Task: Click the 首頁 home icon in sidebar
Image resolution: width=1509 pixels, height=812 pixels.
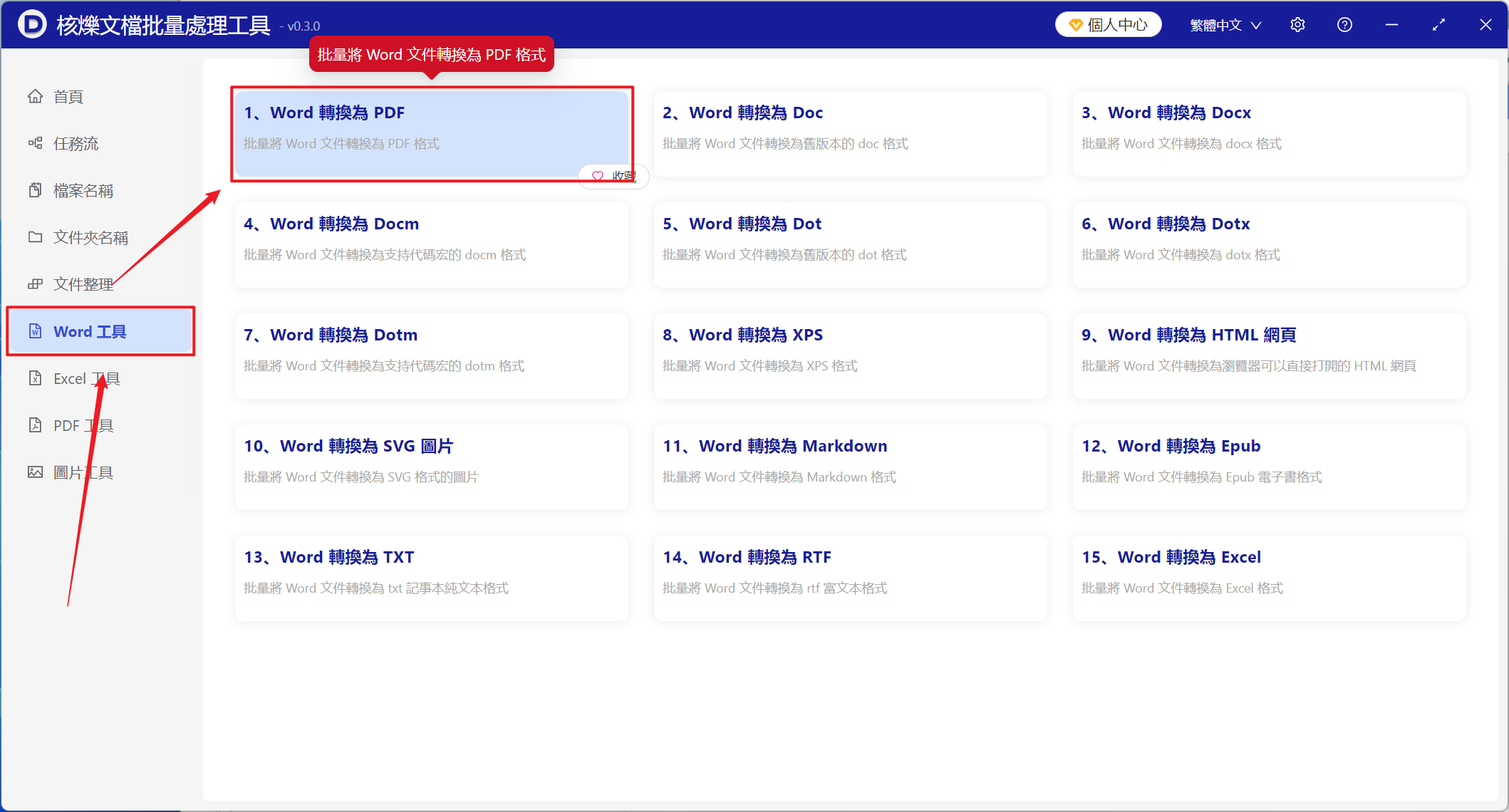Action: coord(35,96)
